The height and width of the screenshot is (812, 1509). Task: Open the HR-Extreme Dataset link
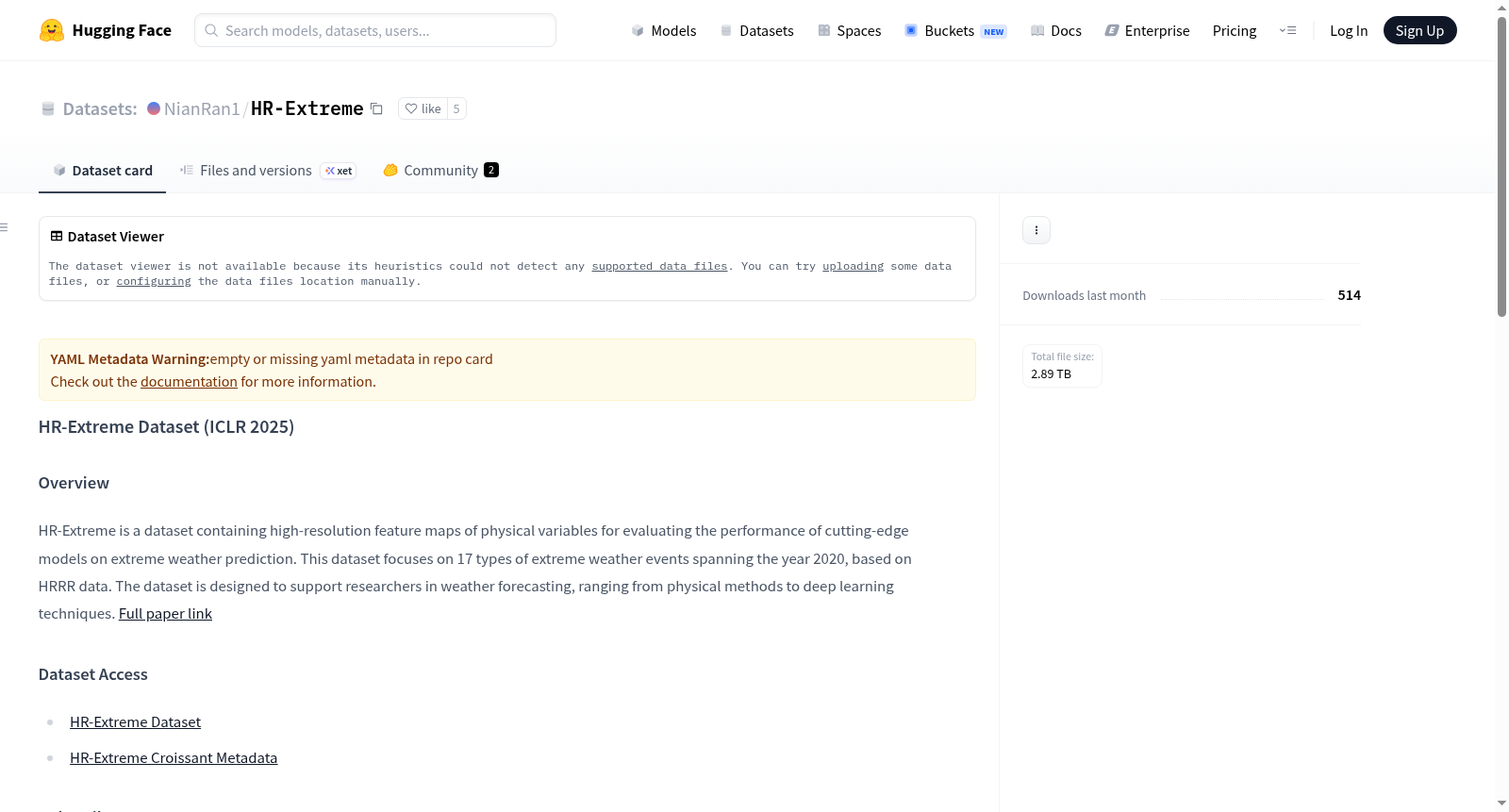coord(135,722)
